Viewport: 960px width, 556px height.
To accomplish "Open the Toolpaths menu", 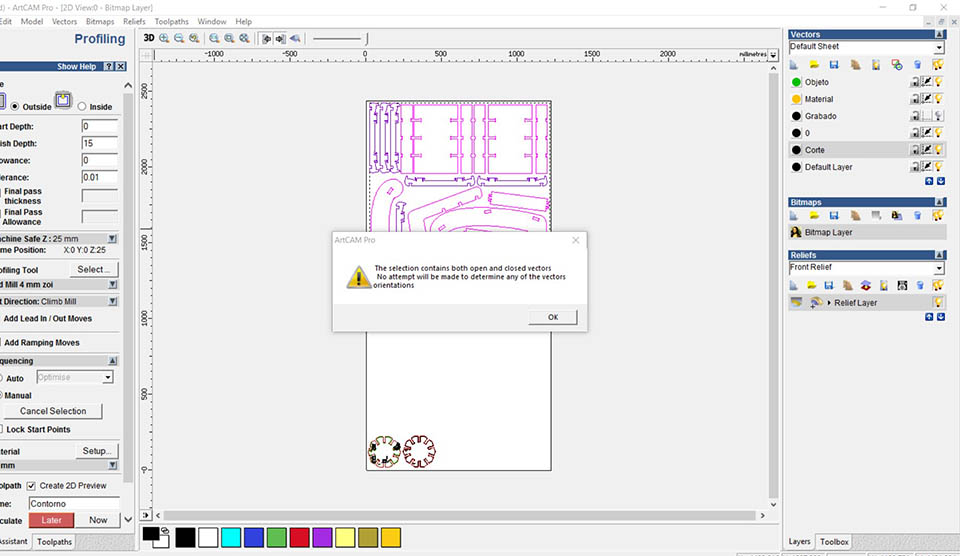I will 171,21.
